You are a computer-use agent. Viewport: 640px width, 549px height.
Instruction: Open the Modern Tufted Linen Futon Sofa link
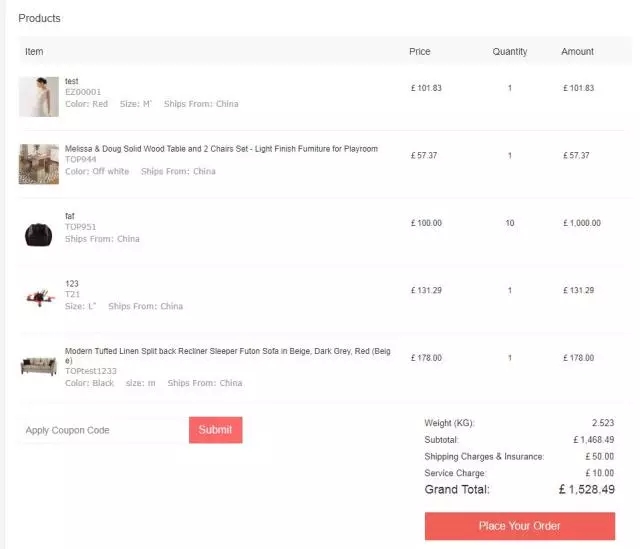pyautogui.click(x=227, y=351)
